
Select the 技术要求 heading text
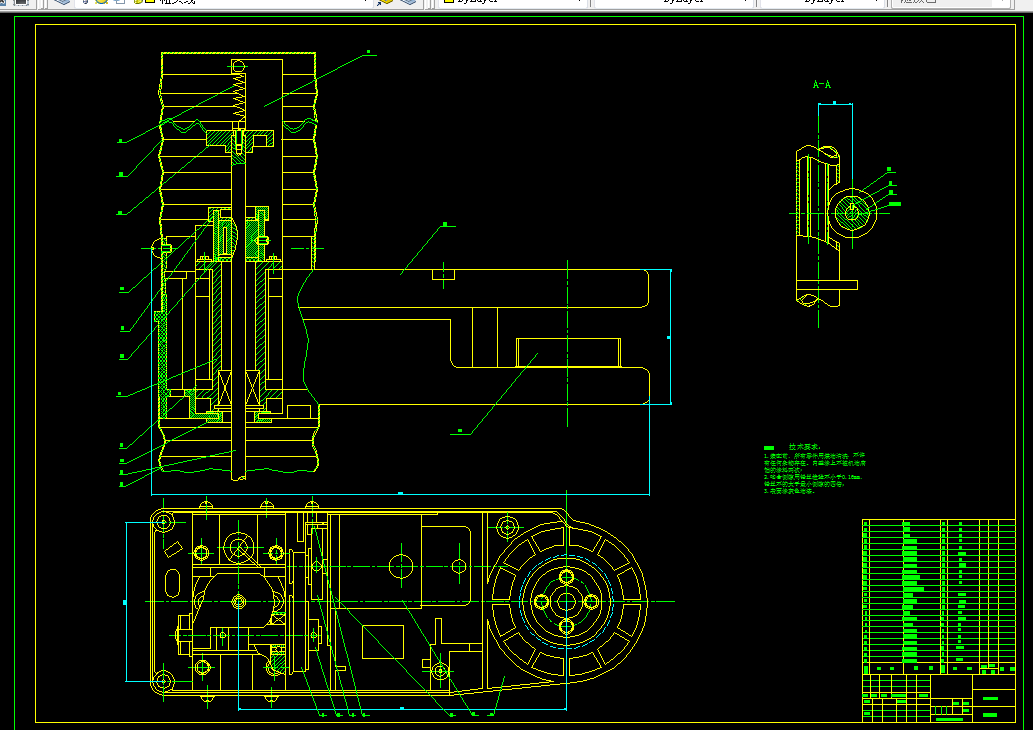804,447
